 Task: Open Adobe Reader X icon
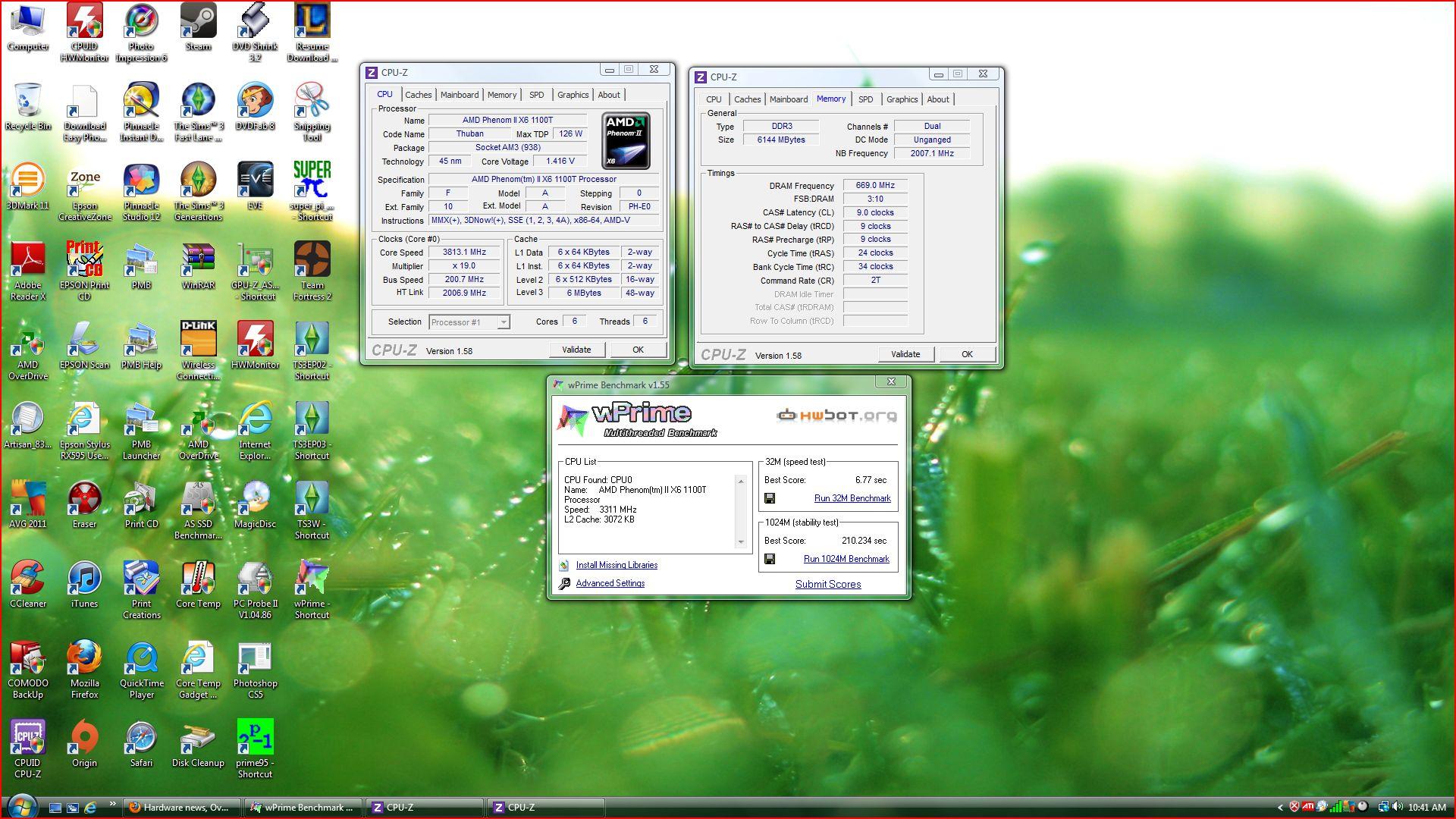tap(28, 271)
